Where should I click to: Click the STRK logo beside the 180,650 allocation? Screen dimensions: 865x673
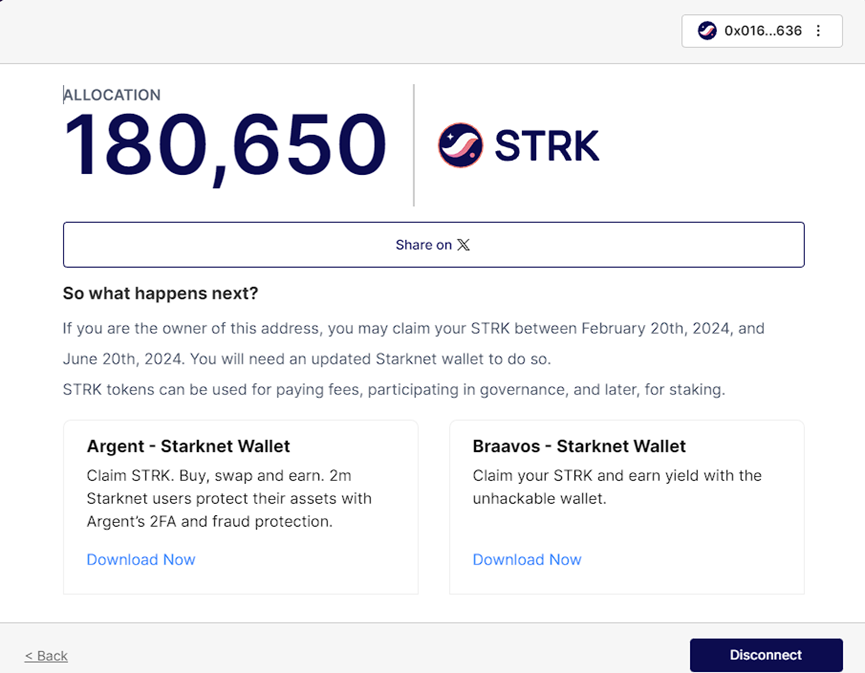coord(459,145)
